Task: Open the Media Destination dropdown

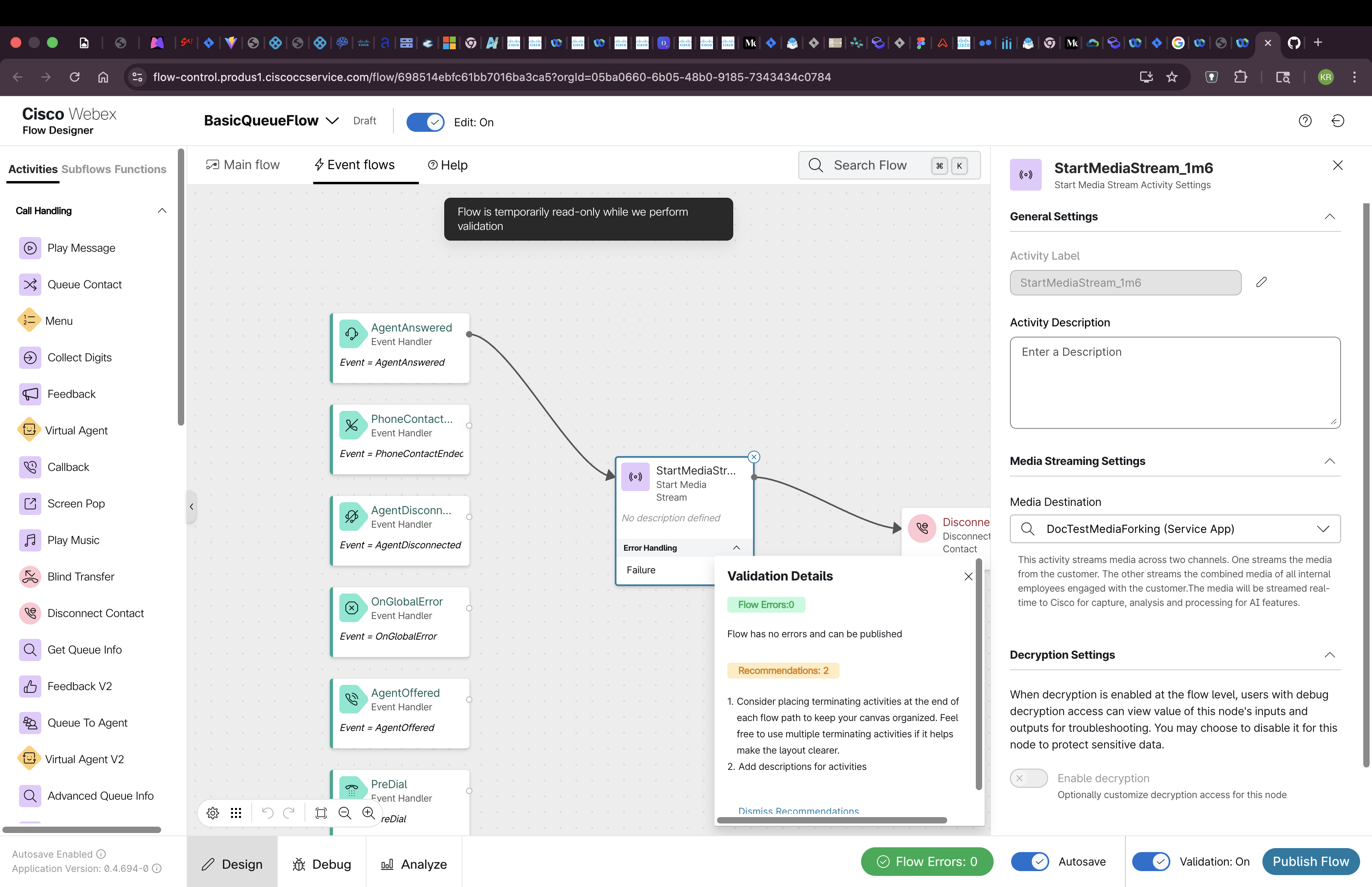Action: [1175, 529]
